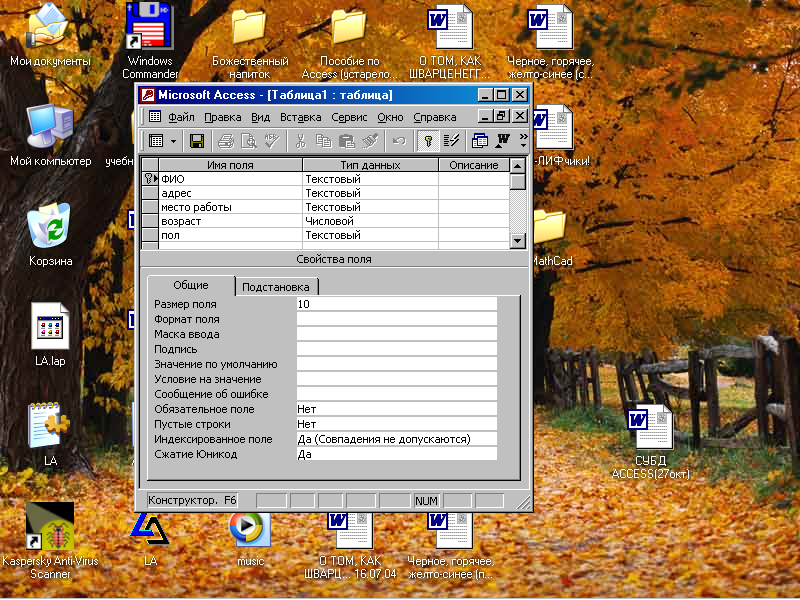Click the field grid scroll up arrow
This screenshot has height=600, width=800.
(518, 166)
